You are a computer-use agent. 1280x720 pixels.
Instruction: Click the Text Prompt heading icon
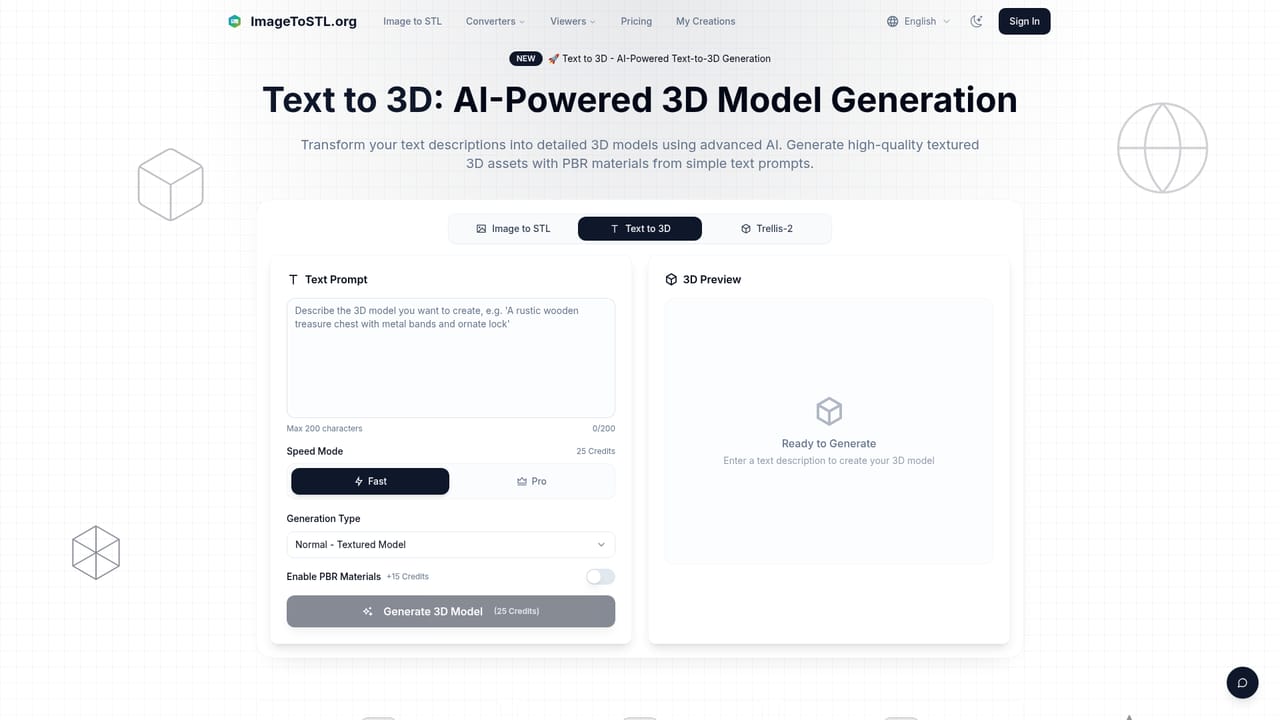tap(293, 280)
